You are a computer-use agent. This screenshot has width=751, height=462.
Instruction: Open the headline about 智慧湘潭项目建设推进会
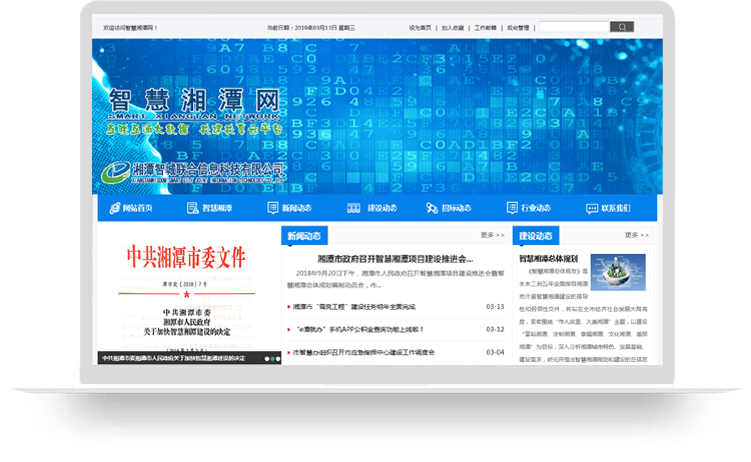[396, 258]
